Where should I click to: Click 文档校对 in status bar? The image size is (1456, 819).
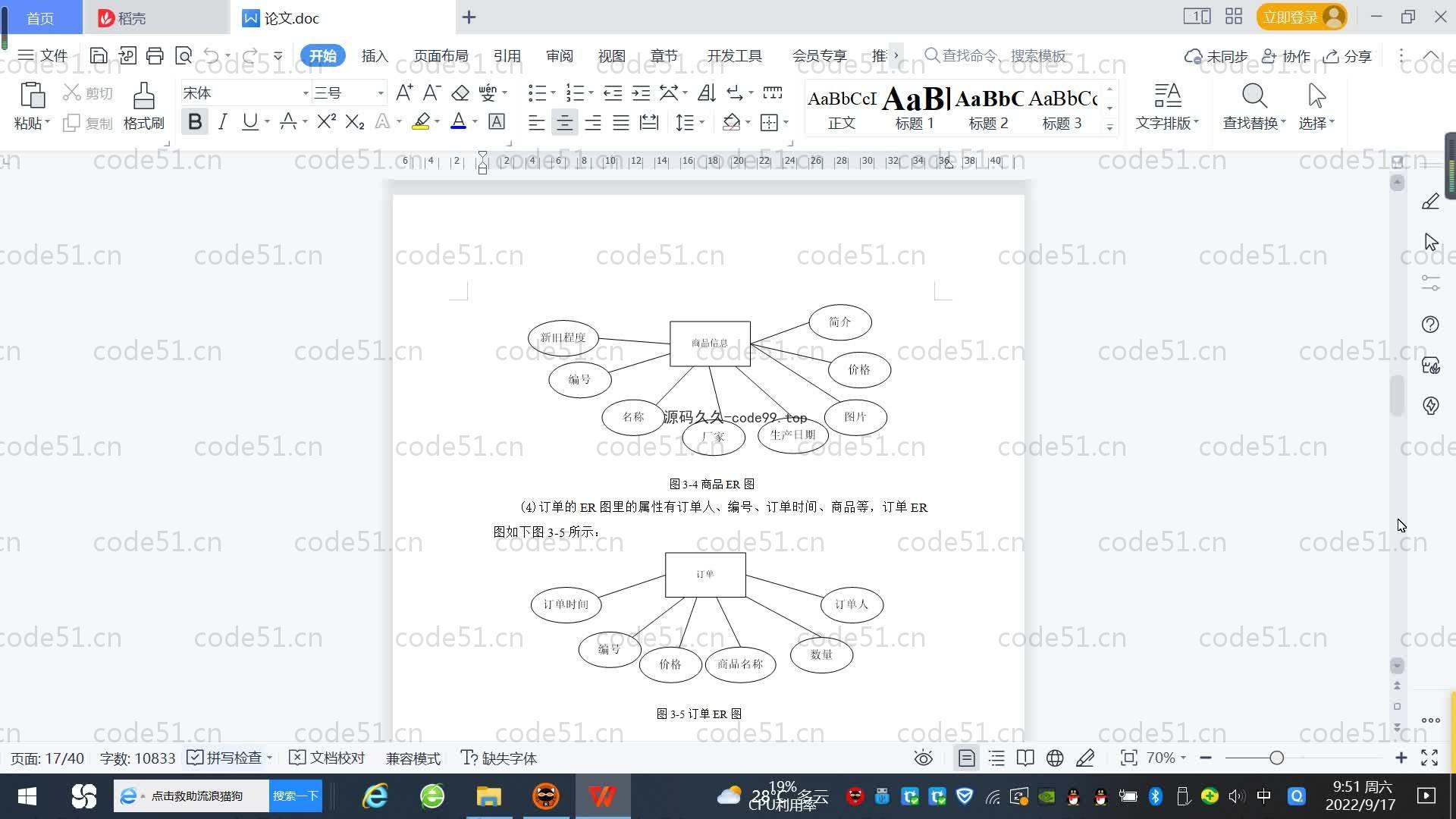(x=328, y=758)
